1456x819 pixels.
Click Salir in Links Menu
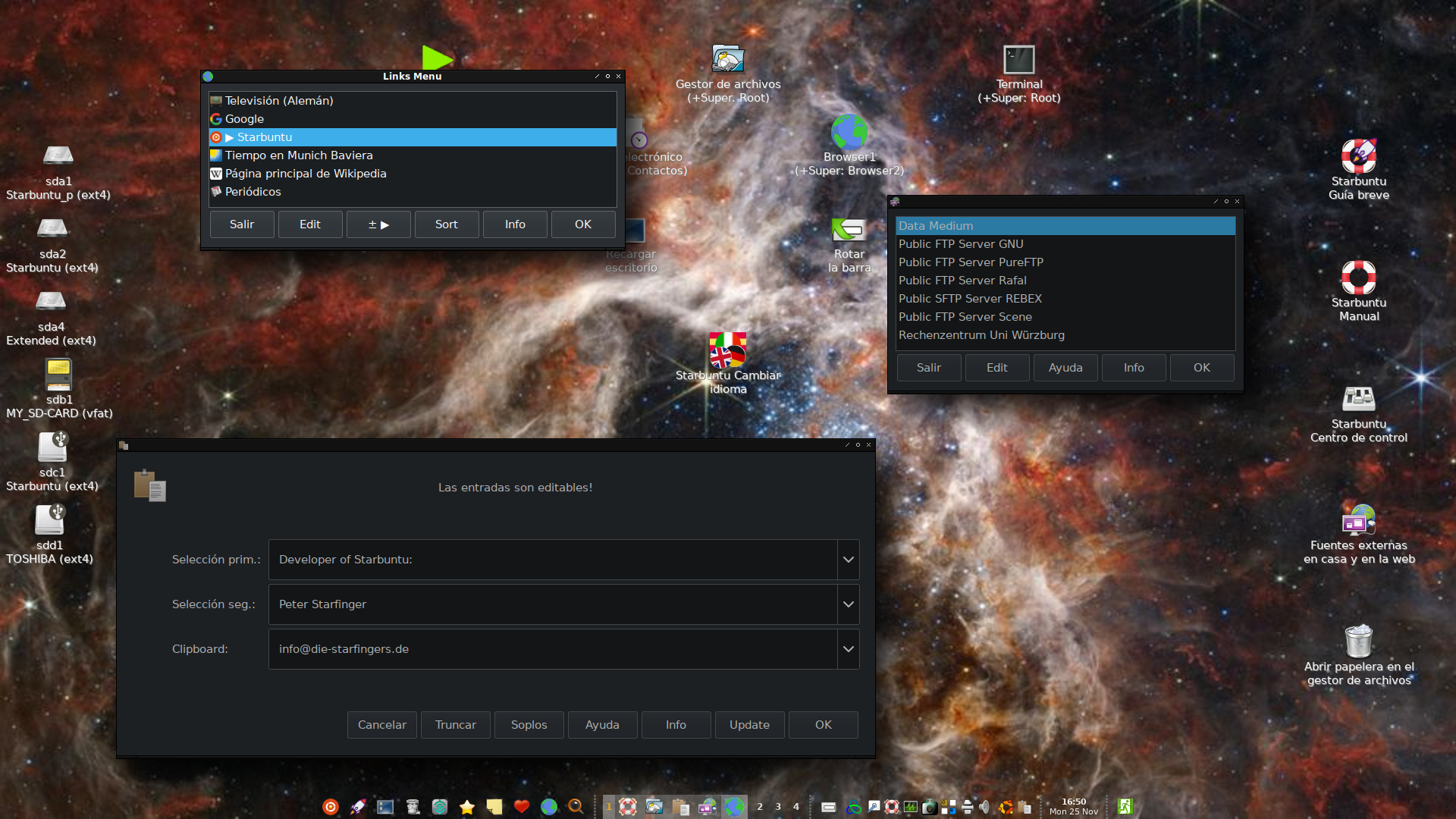(242, 224)
